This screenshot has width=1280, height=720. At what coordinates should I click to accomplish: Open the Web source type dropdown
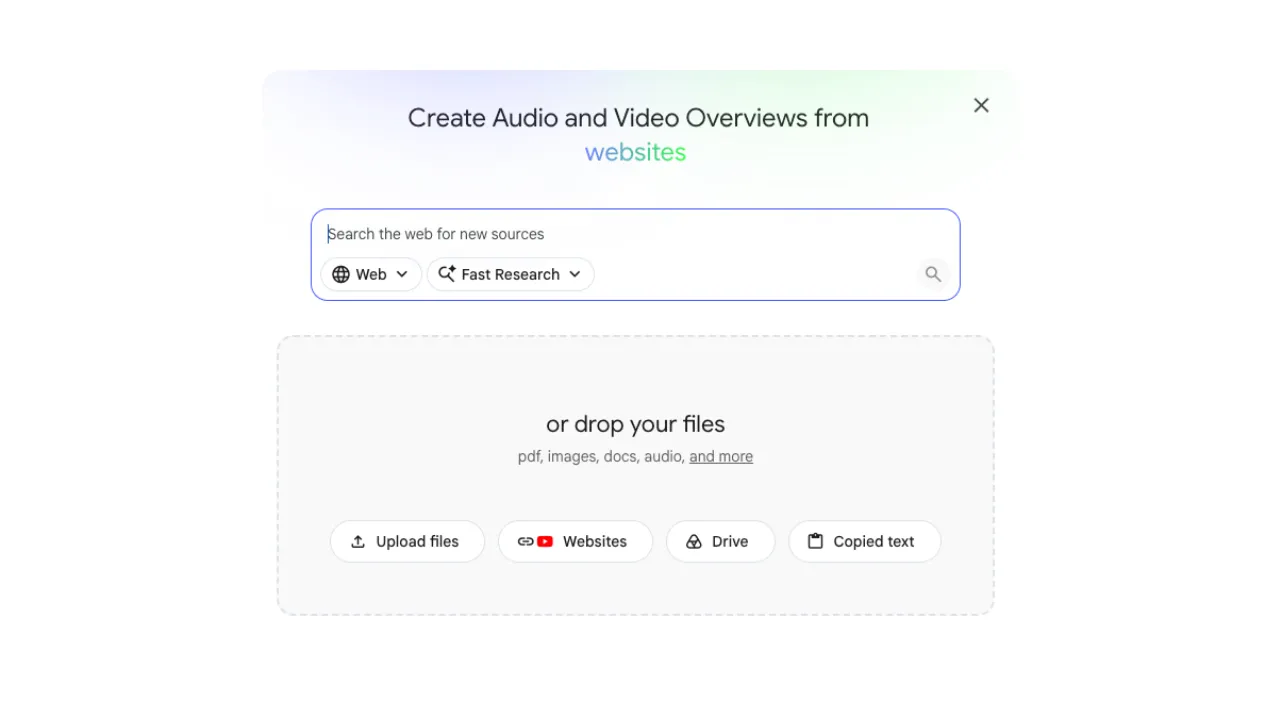click(371, 274)
